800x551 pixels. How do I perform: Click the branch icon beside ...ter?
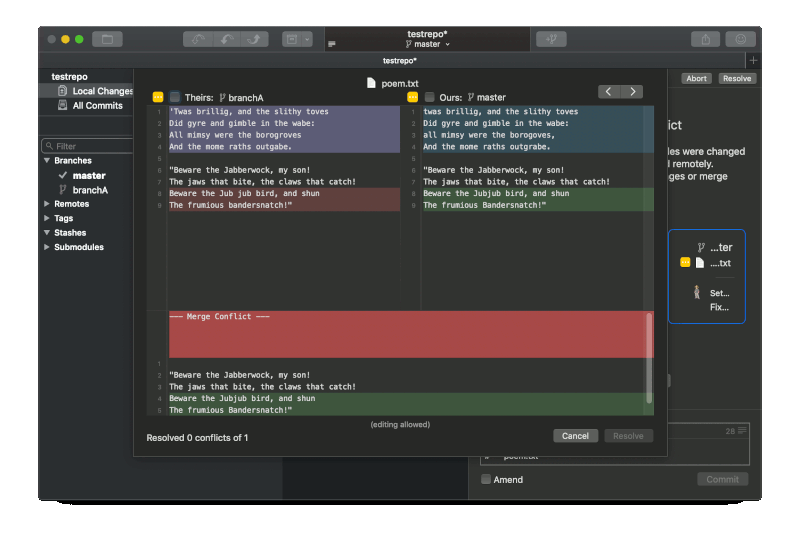pos(701,247)
